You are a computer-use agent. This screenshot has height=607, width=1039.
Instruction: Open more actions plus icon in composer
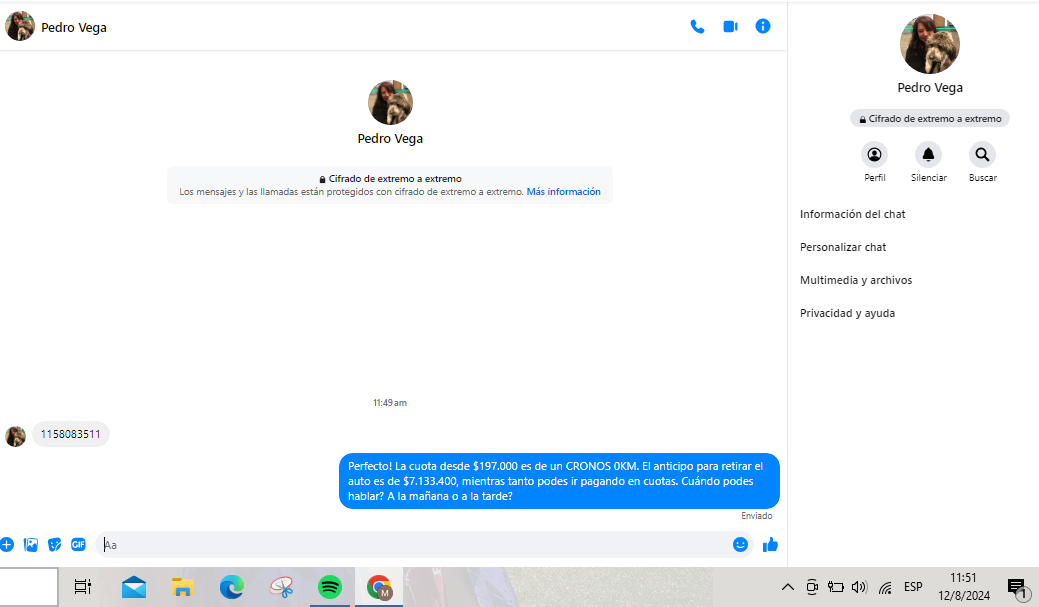(x=7, y=545)
